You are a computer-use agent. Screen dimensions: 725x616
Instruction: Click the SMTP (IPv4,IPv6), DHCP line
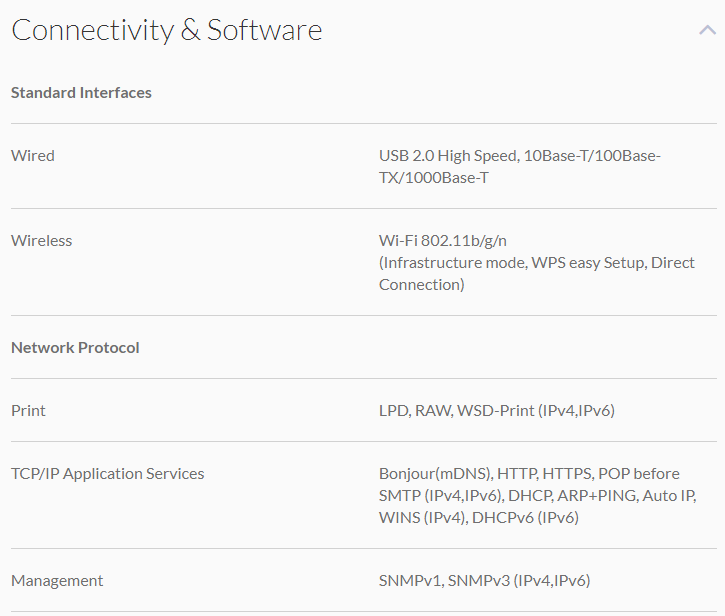coord(537,496)
